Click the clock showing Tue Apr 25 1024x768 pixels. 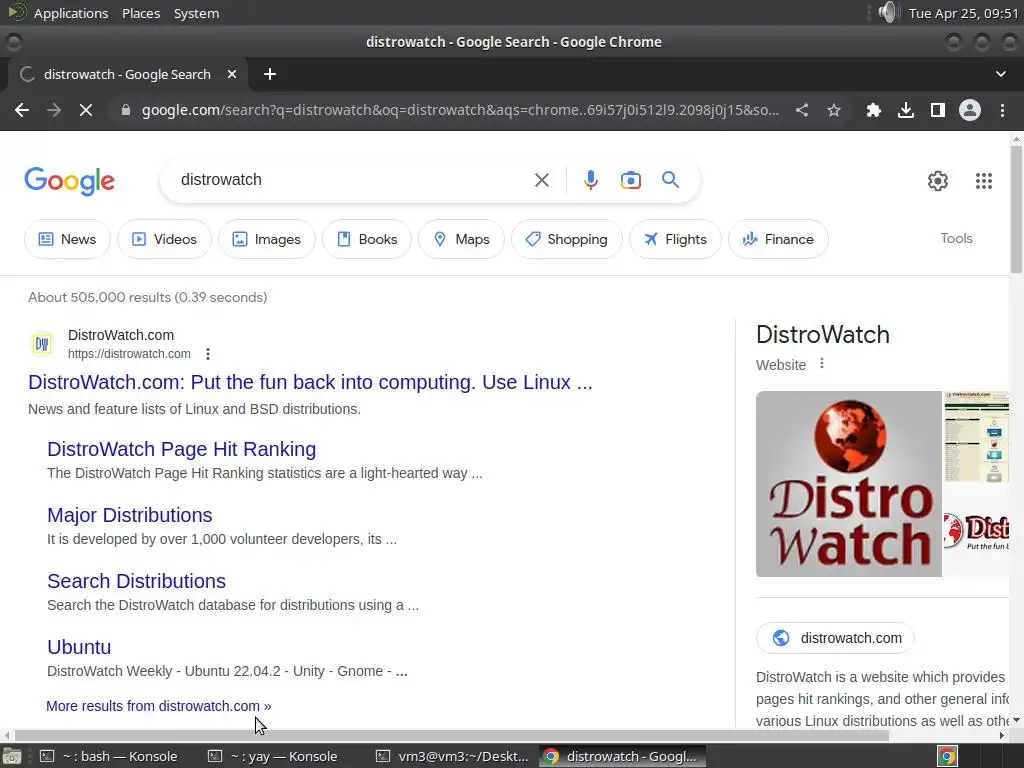(x=963, y=13)
